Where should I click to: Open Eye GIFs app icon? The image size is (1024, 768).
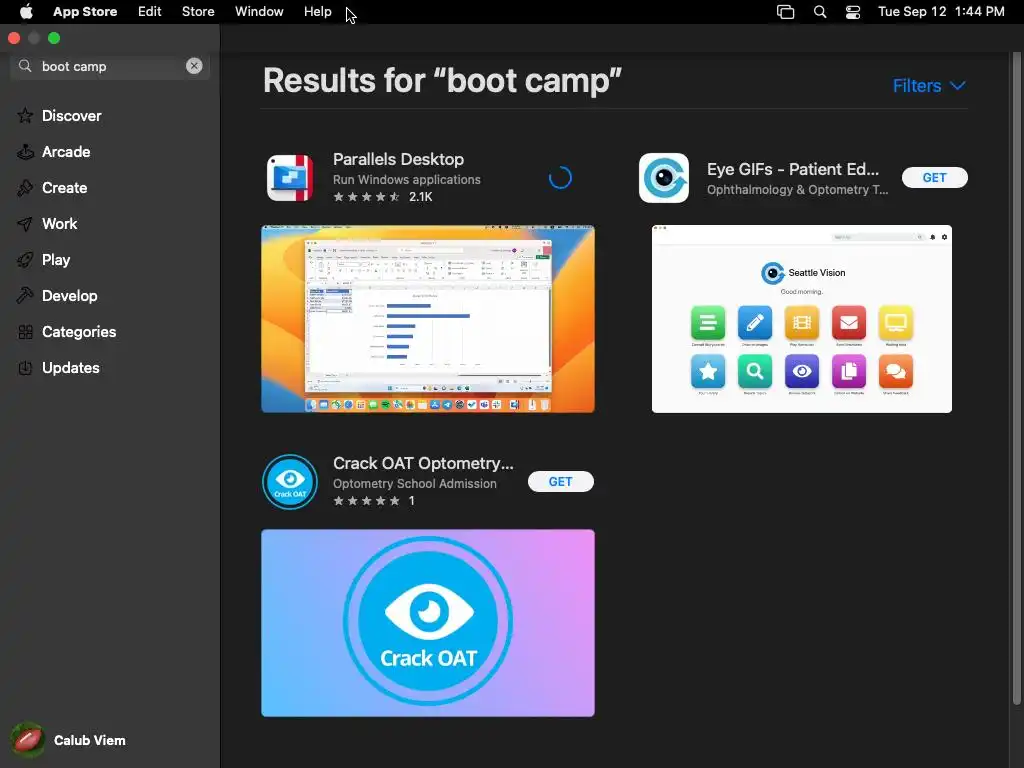664,178
